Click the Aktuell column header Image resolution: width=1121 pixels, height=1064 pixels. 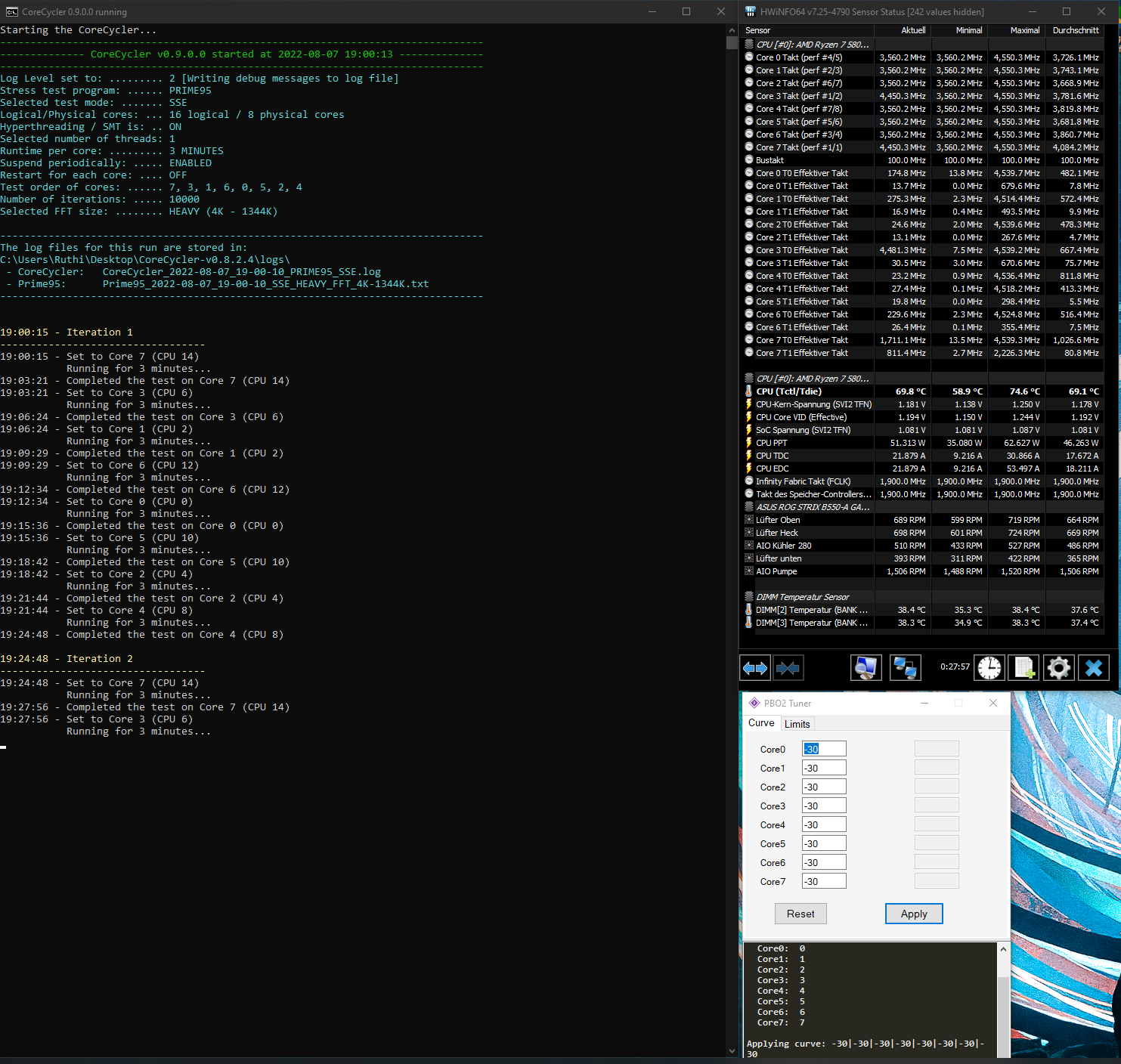click(903, 30)
